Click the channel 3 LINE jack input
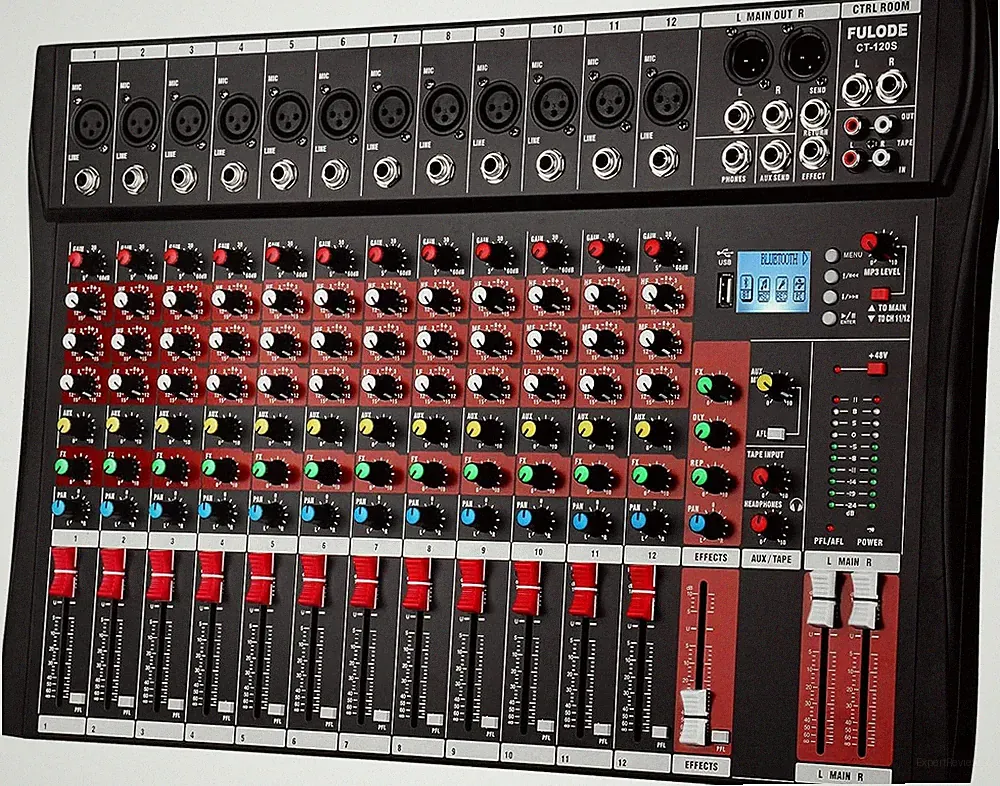 (x=184, y=179)
